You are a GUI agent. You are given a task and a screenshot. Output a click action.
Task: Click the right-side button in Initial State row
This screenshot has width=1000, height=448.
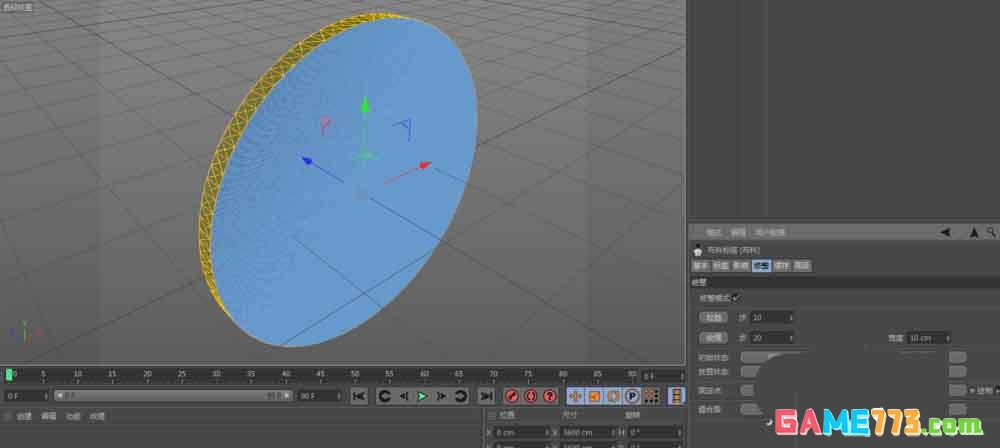[x=957, y=357]
